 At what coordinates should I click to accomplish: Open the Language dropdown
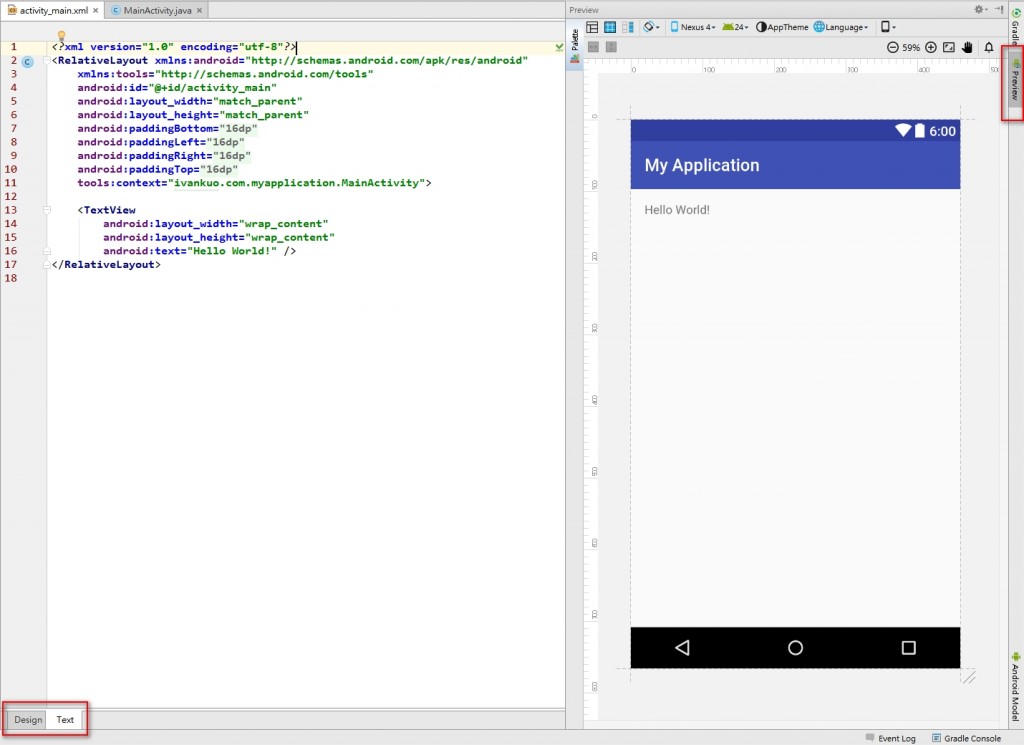click(x=840, y=27)
